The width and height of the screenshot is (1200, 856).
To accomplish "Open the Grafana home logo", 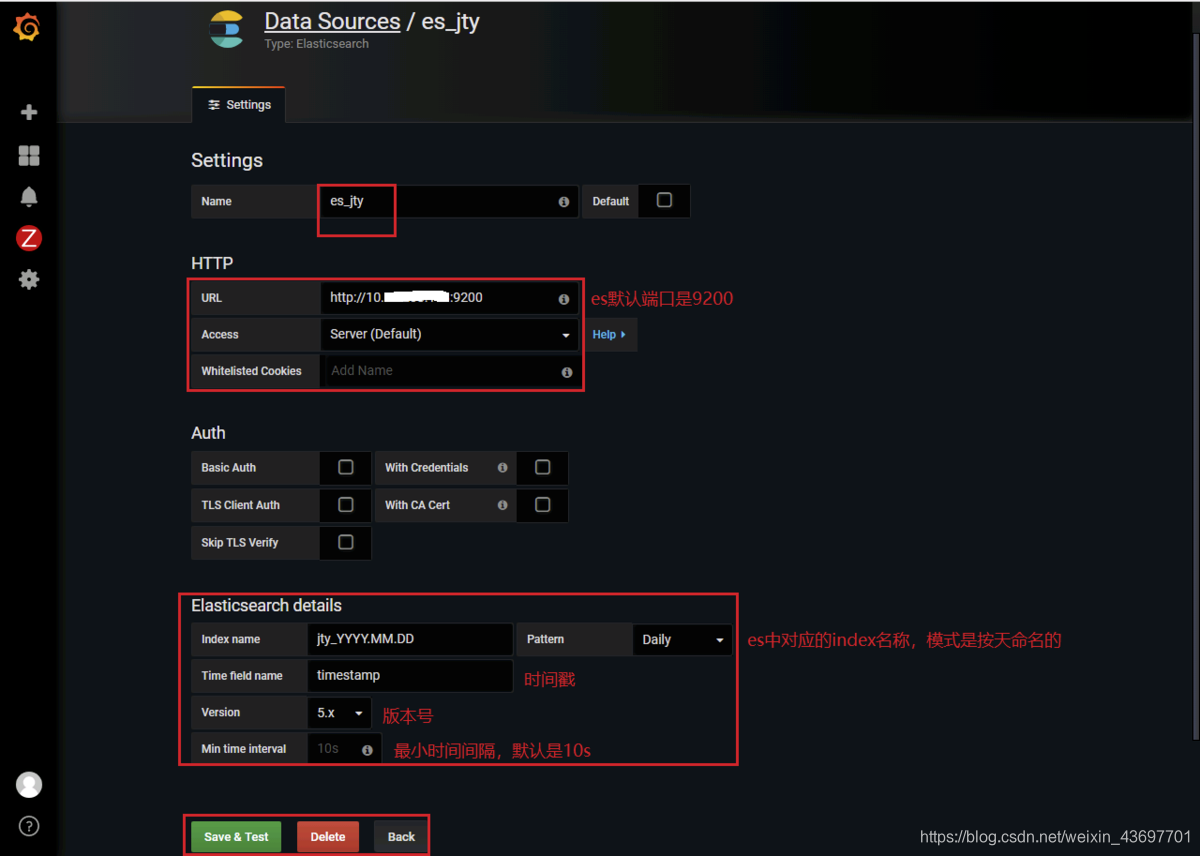I will [x=27, y=28].
